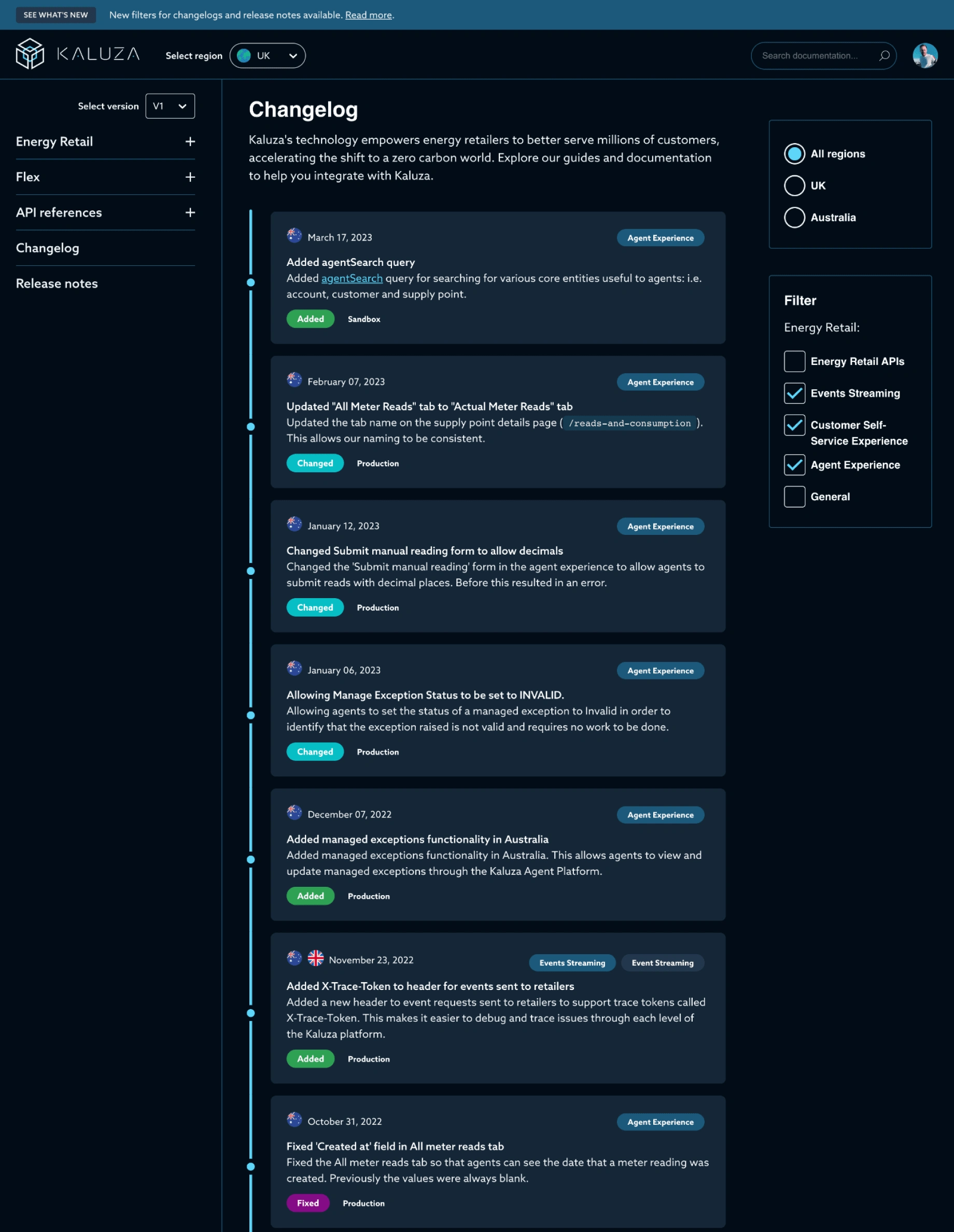Click Agent Experience tag on March 17 entry
Screen dimensions: 954x1232
(660, 238)
